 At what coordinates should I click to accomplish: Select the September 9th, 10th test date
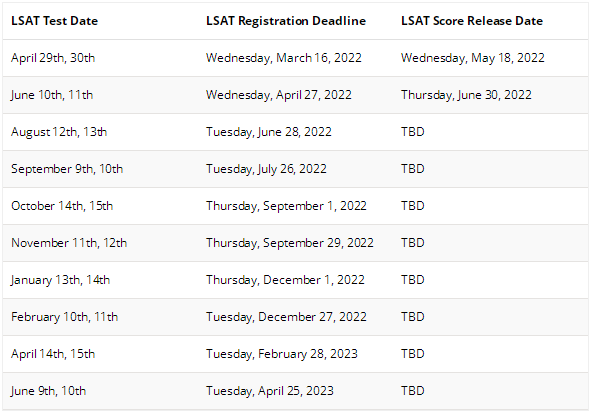coord(67,169)
